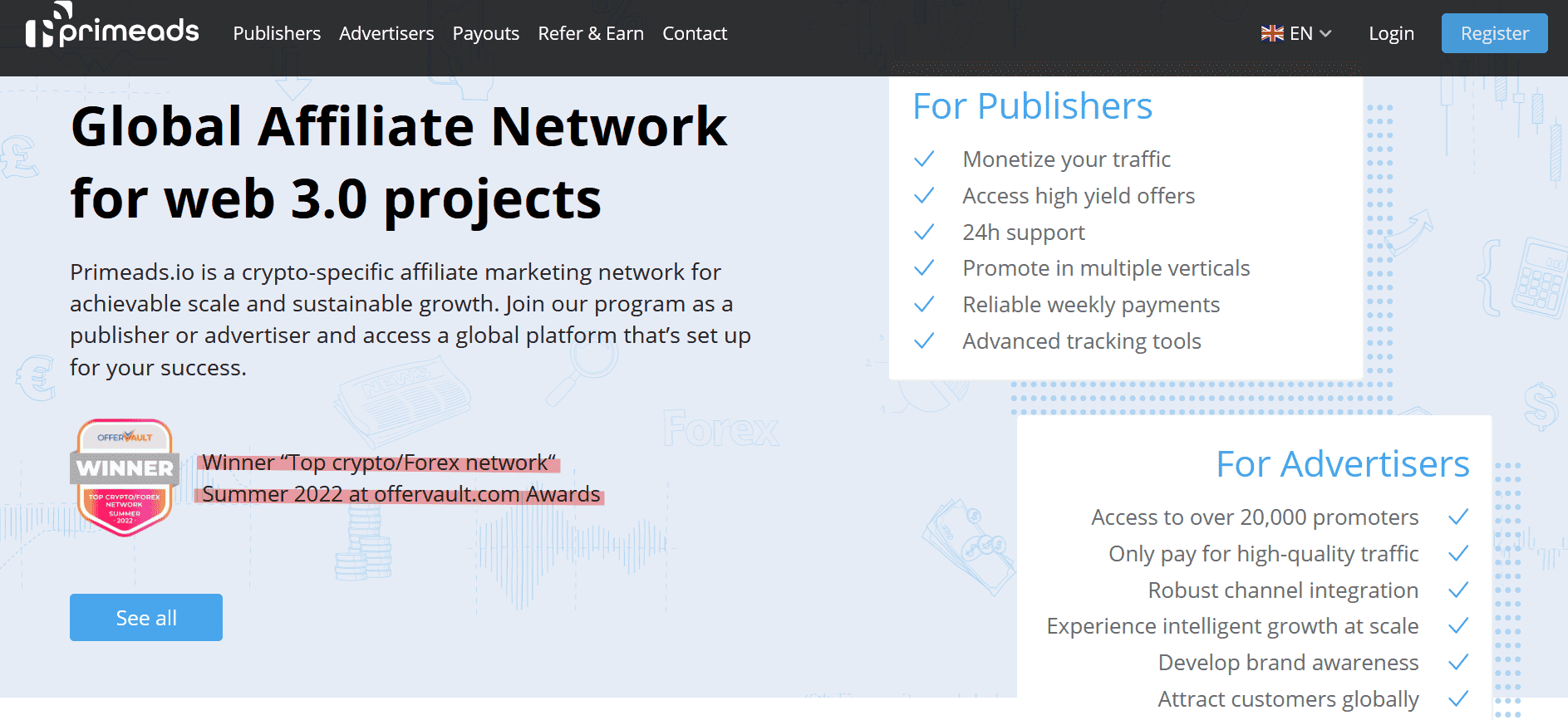Image resolution: width=1568 pixels, height=720 pixels.
Task: Click the For Publishers heading
Action: click(1032, 106)
